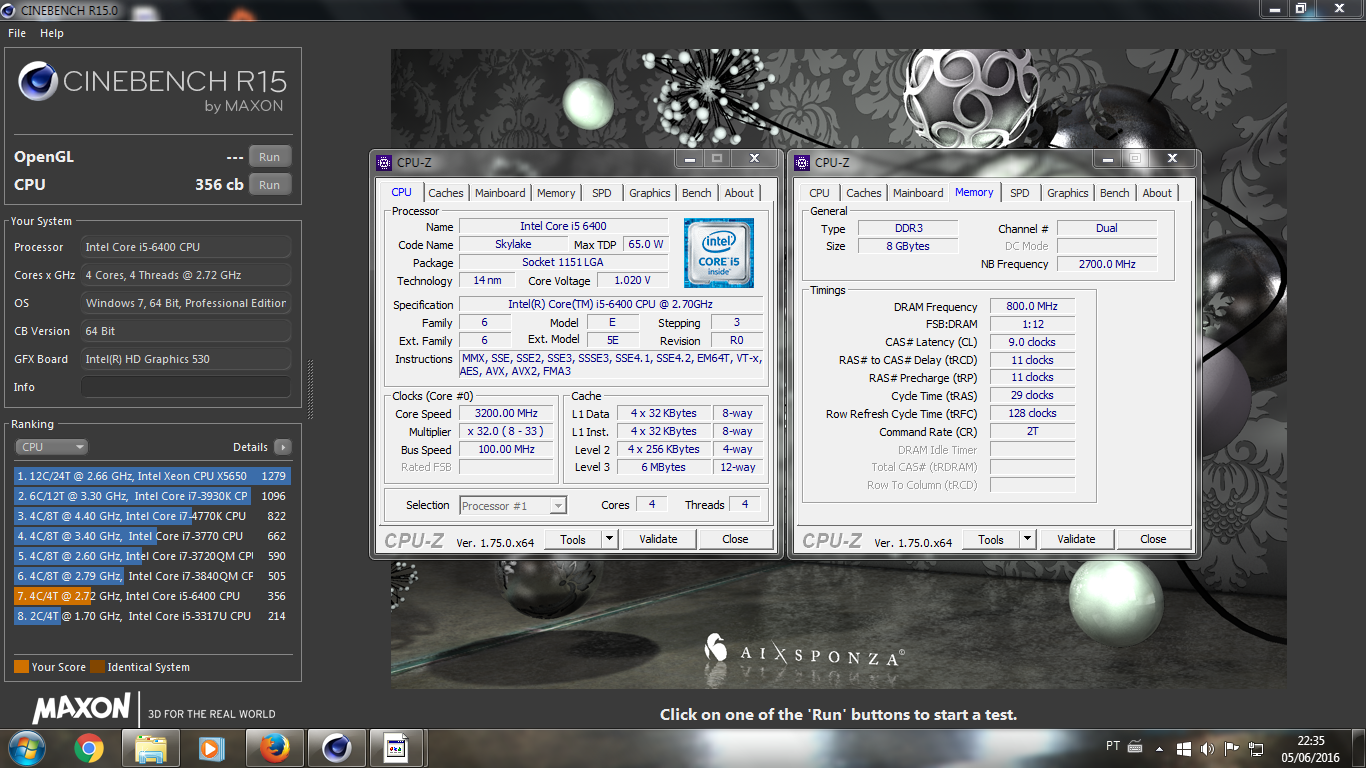Viewport: 1366px width, 768px height.
Task: Show hidden tray icons arrow
Action: [1159, 748]
